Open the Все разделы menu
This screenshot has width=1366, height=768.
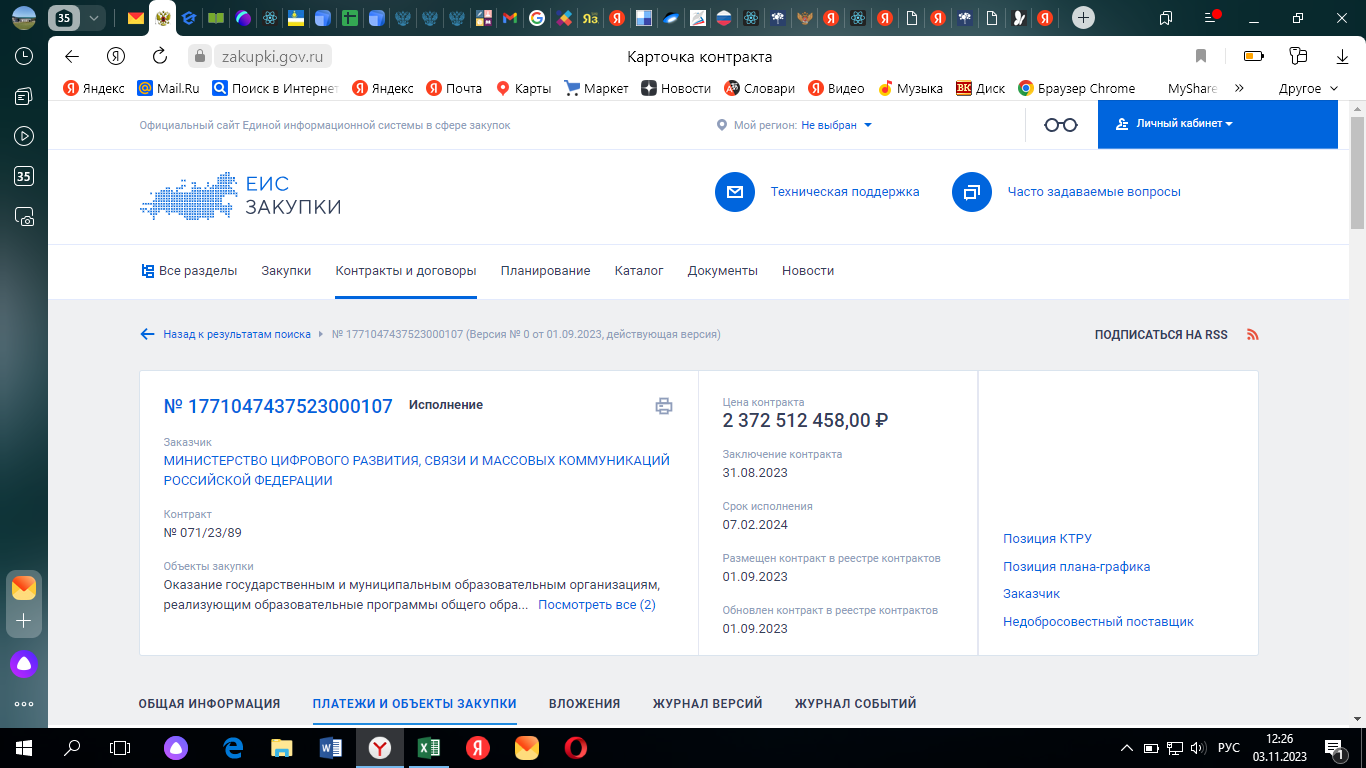coord(189,271)
